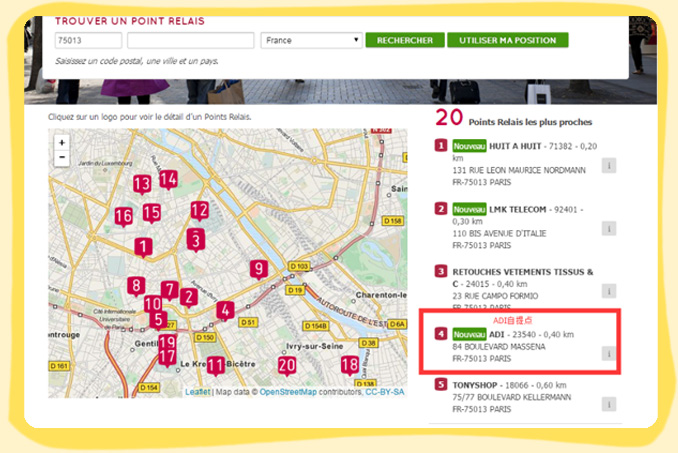
Task: Open info icon for ADI relay
Action: (x=609, y=354)
